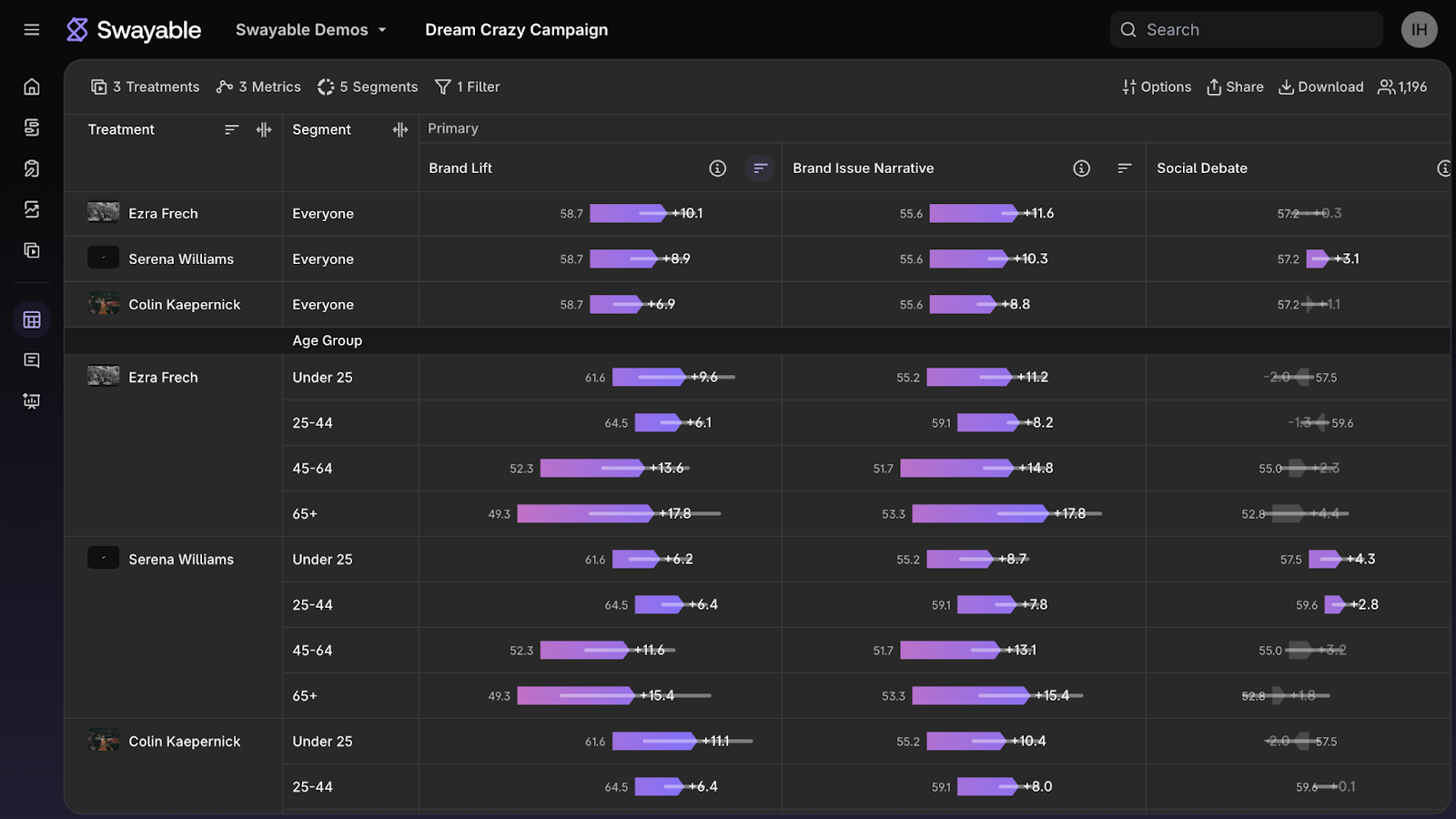1456x819 pixels.
Task: Click the Dream Crazy Campaign title
Action: 517,30
